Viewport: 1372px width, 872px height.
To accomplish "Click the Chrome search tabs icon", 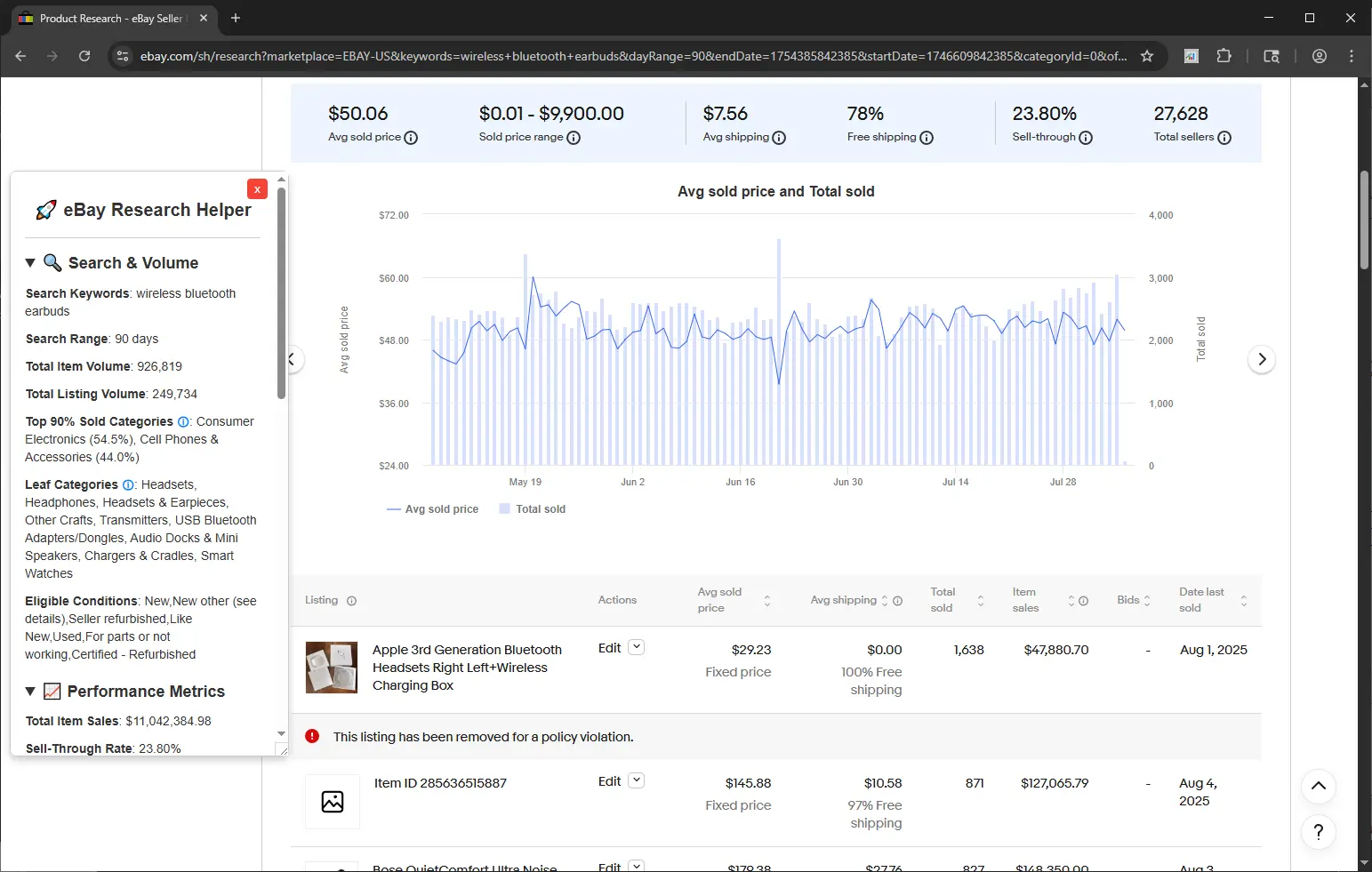I will pos(1272,56).
